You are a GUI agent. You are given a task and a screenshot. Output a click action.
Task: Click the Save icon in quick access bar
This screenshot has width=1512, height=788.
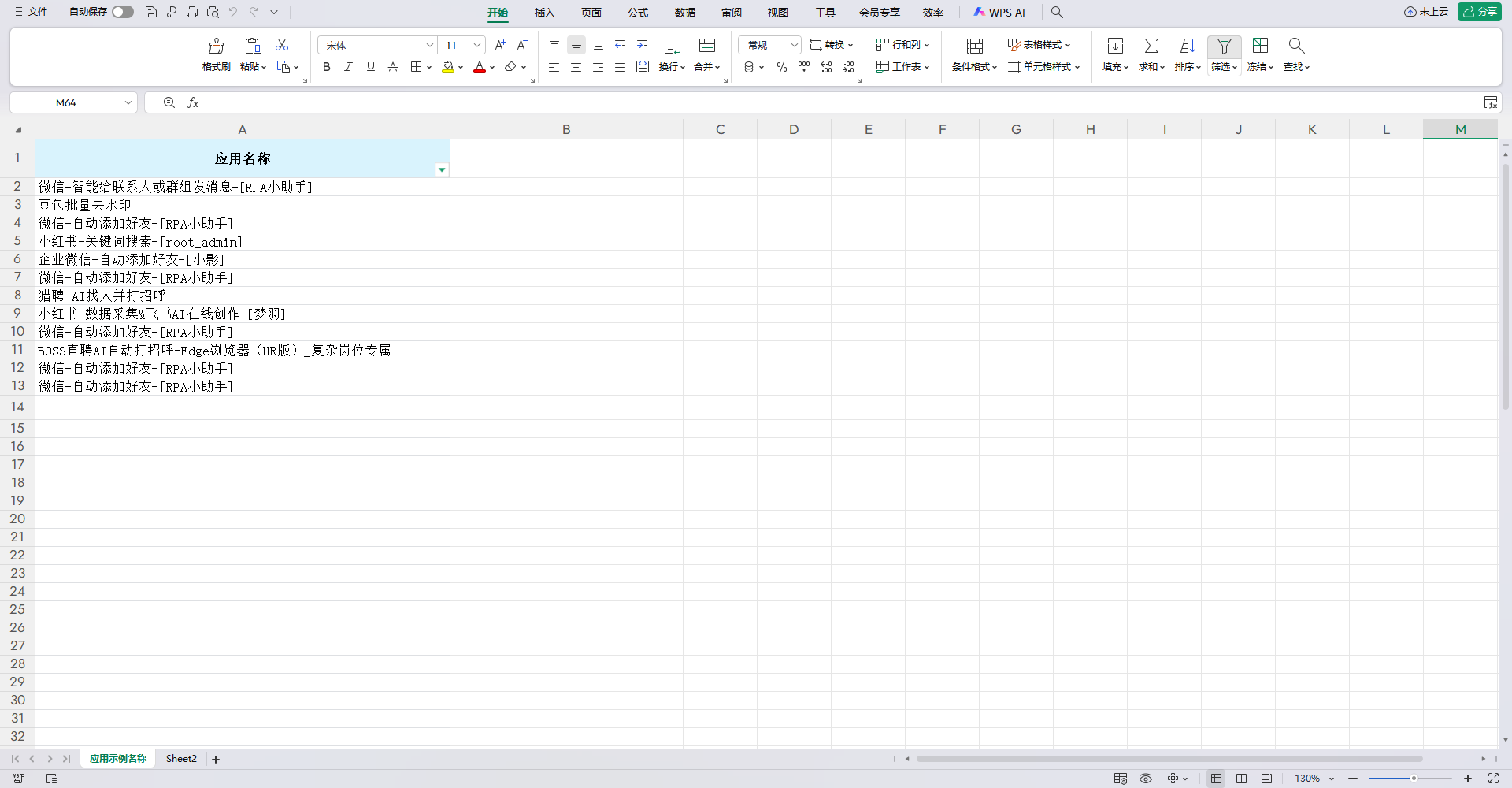pyautogui.click(x=151, y=12)
